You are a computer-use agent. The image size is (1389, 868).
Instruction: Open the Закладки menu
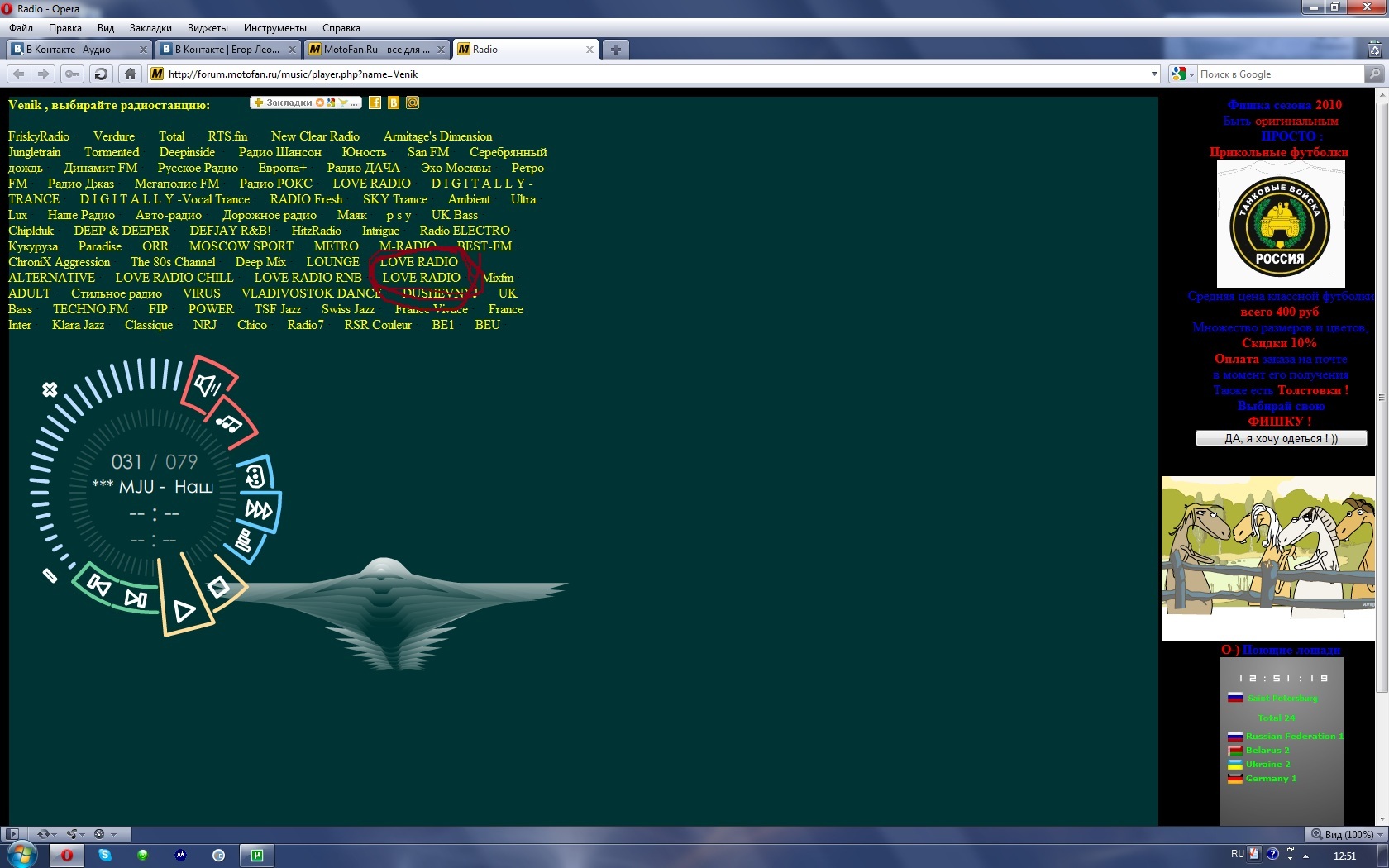(150, 28)
